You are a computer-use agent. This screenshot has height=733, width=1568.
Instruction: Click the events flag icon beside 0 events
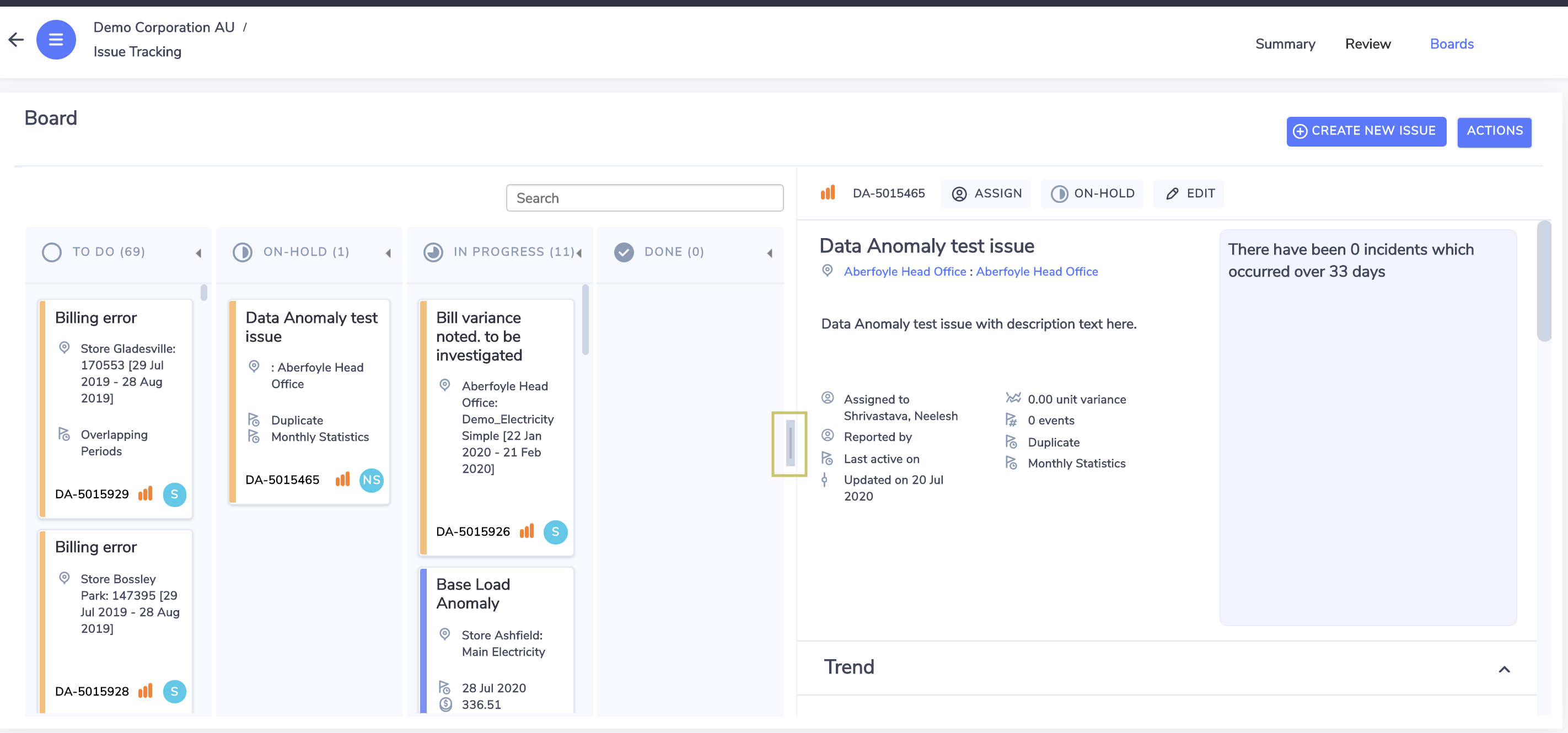tap(1011, 420)
